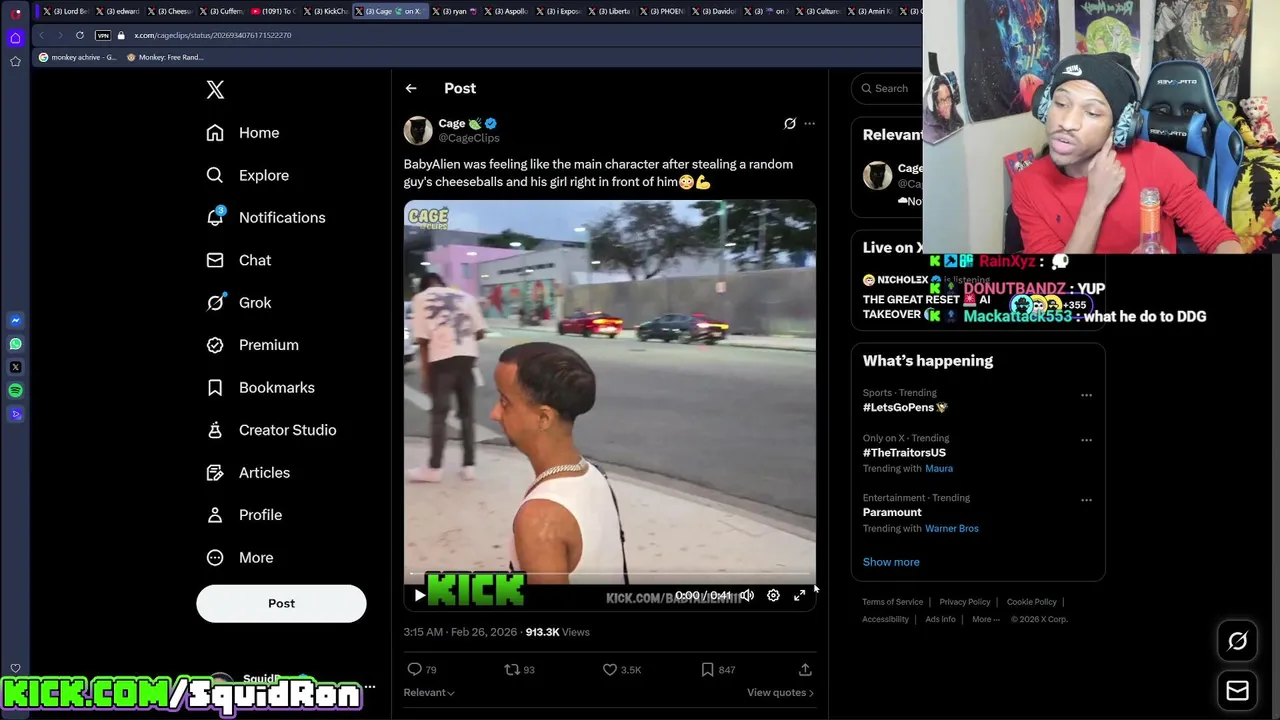The width and height of the screenshot is (1280, 720).
Task: Expand the More sidebar menu
Action: coord(240,558)
